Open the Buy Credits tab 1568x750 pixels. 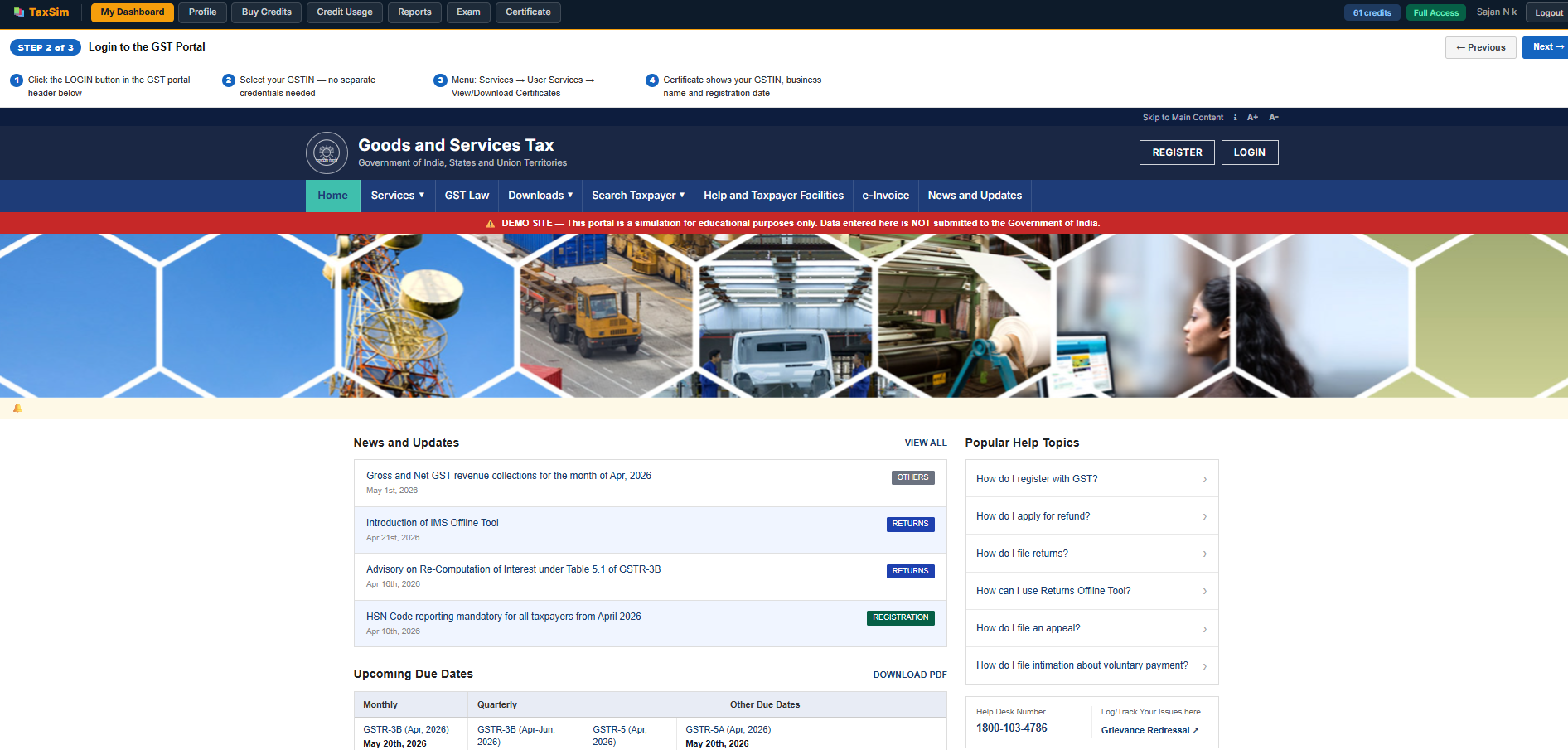pos(267,12)
